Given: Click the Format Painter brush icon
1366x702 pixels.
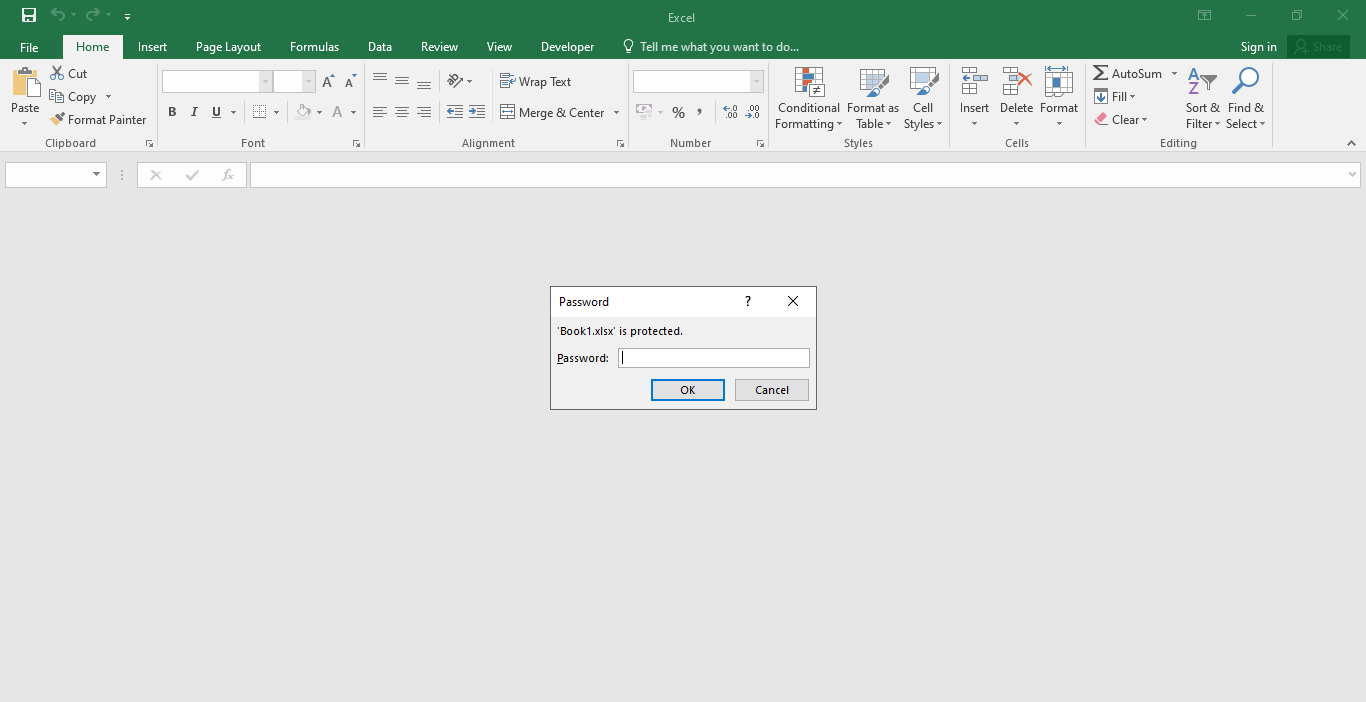Looking at the screenshot, I should click(57, 120).
